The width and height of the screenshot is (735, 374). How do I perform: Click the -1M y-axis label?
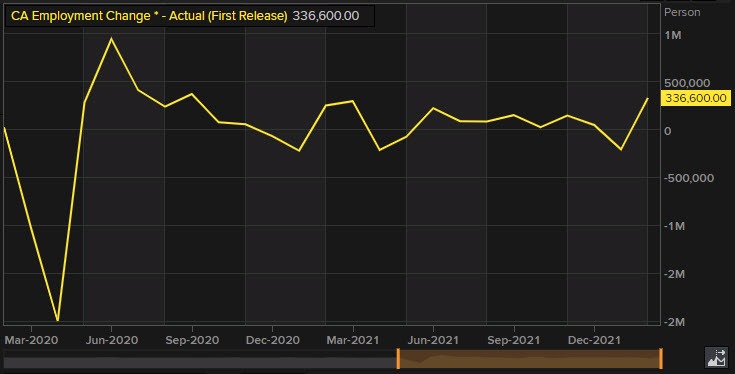tap(674, 226)
